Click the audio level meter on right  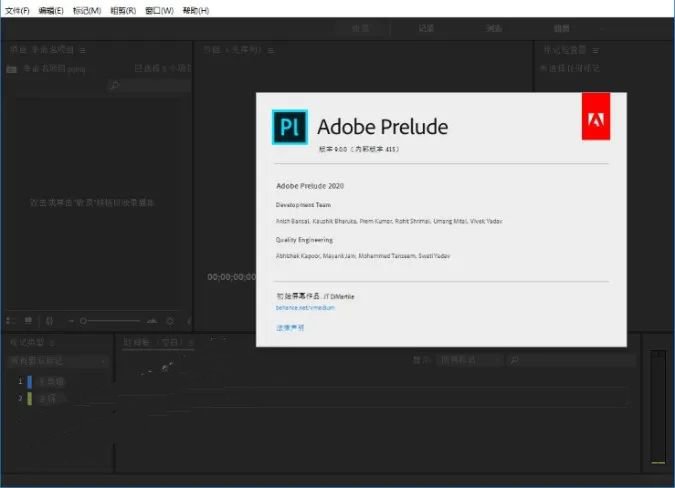[x=658, y=407]
